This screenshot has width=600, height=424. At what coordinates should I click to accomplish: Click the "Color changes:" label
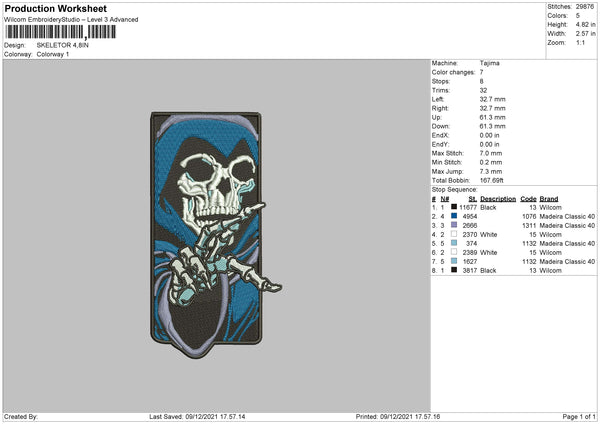pos(453,72)
